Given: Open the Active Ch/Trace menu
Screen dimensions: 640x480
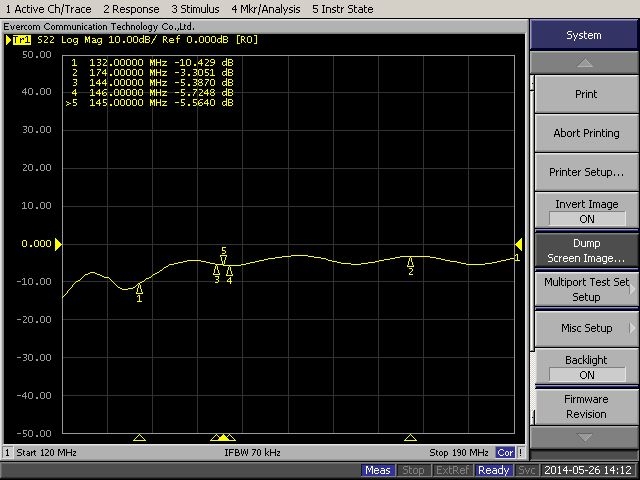Looking at the screenshot, I should pos(48,9).
